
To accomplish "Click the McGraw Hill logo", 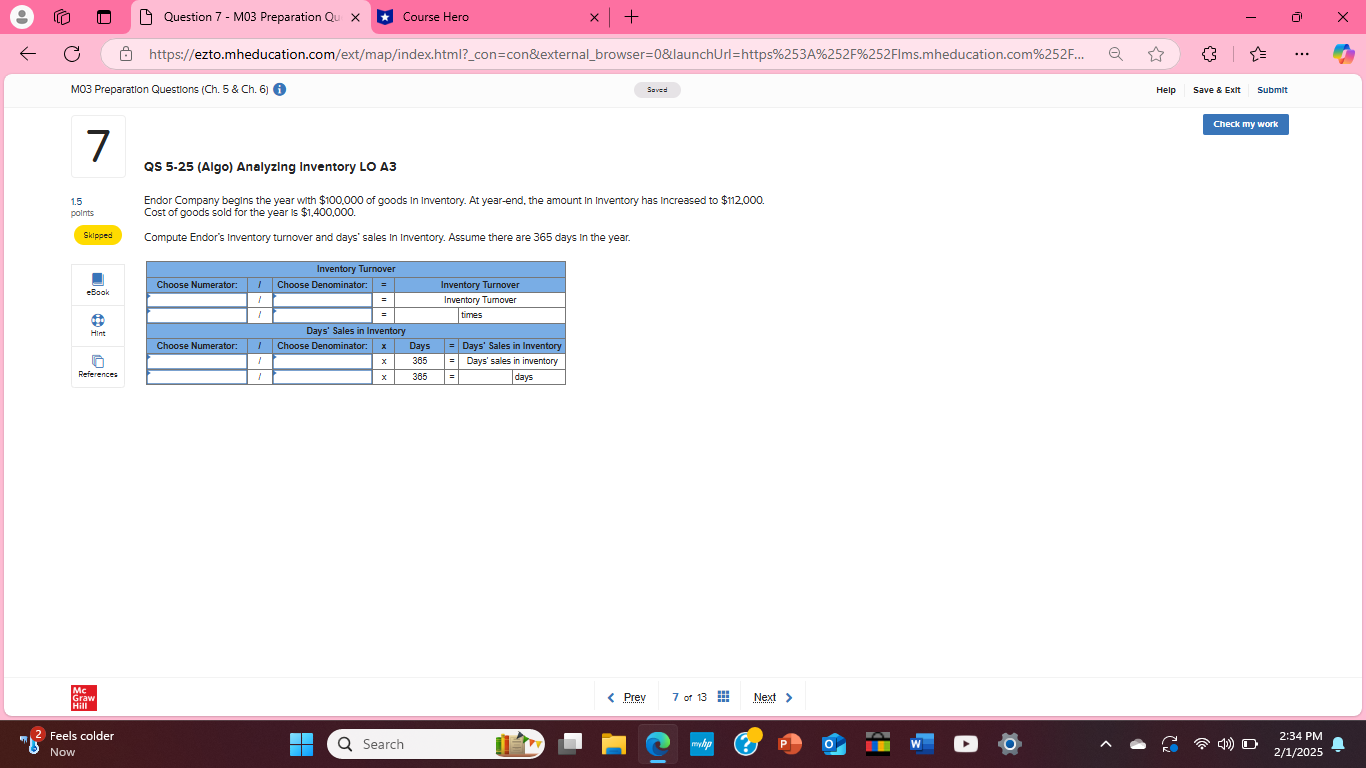I will click(83, 697).
